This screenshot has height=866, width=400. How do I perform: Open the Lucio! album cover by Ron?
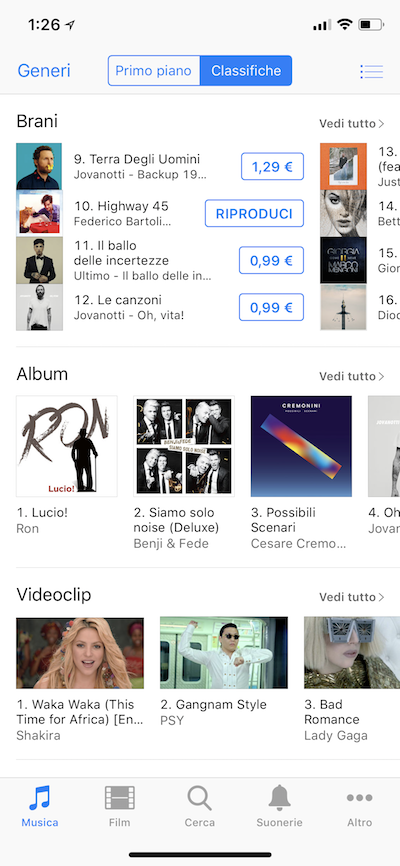tap(67, 446)
